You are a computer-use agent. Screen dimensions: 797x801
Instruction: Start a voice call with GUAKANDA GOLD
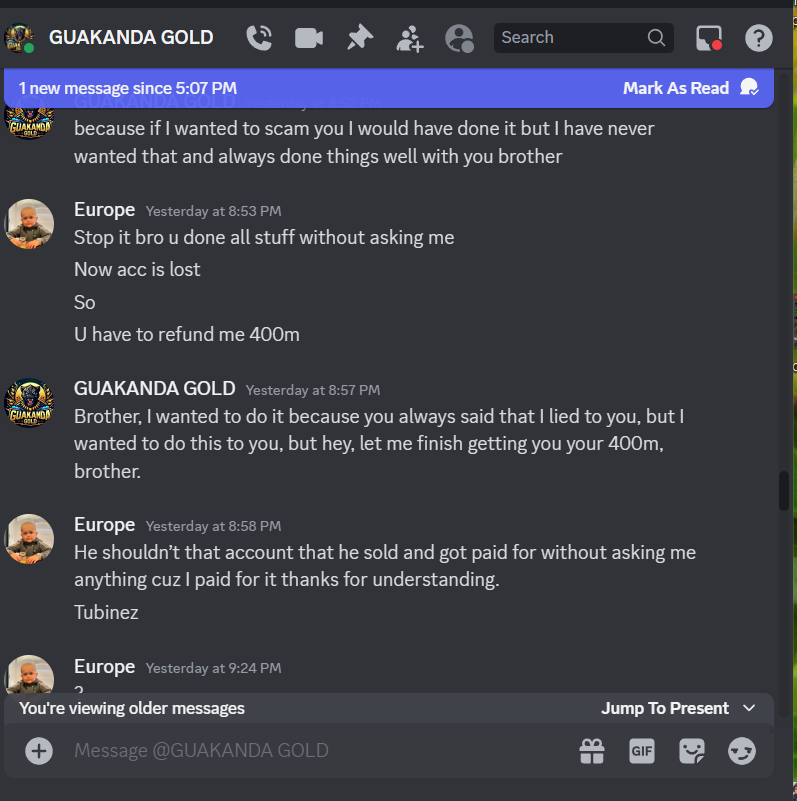(x=259, y=38)
